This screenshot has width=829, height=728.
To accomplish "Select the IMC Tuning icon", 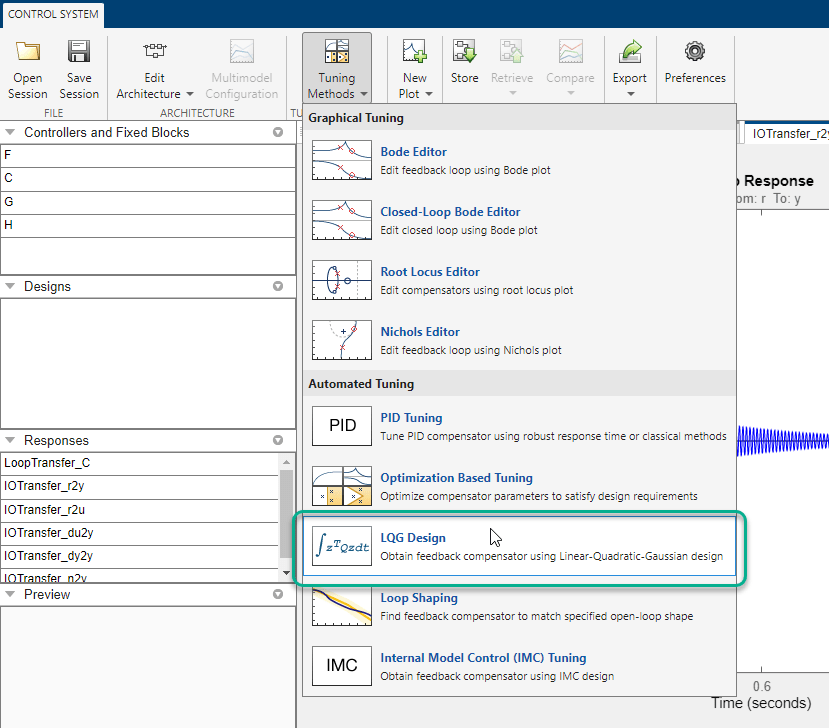I will [342, 667].
